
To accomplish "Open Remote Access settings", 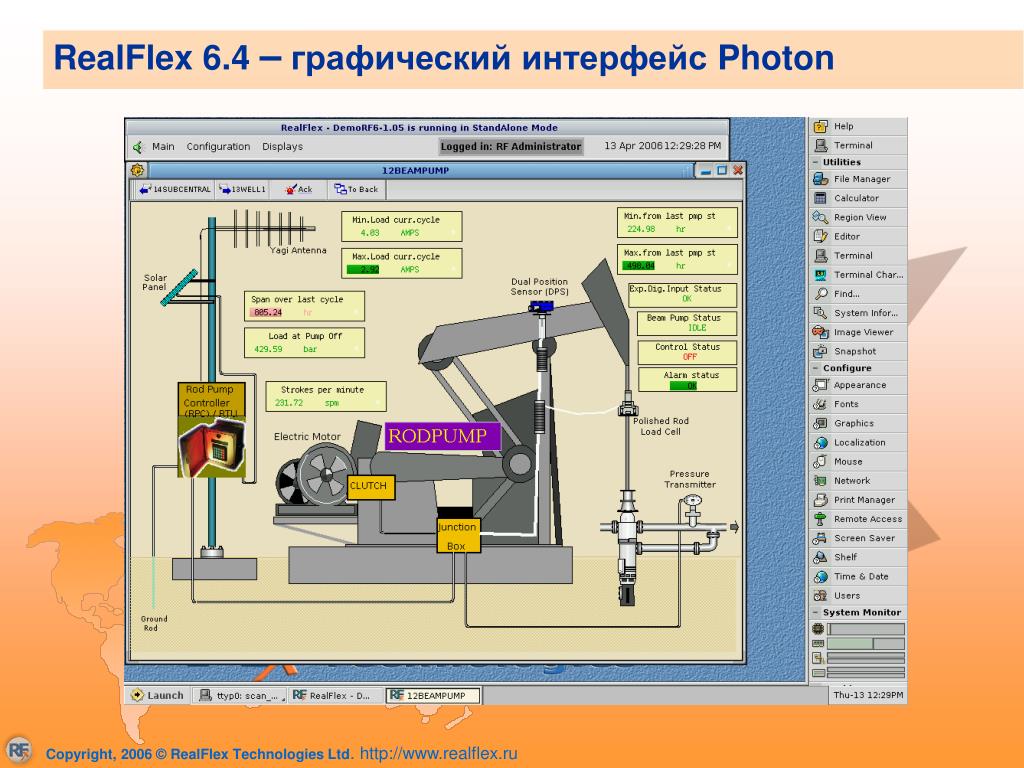I will tap(858, 519).
